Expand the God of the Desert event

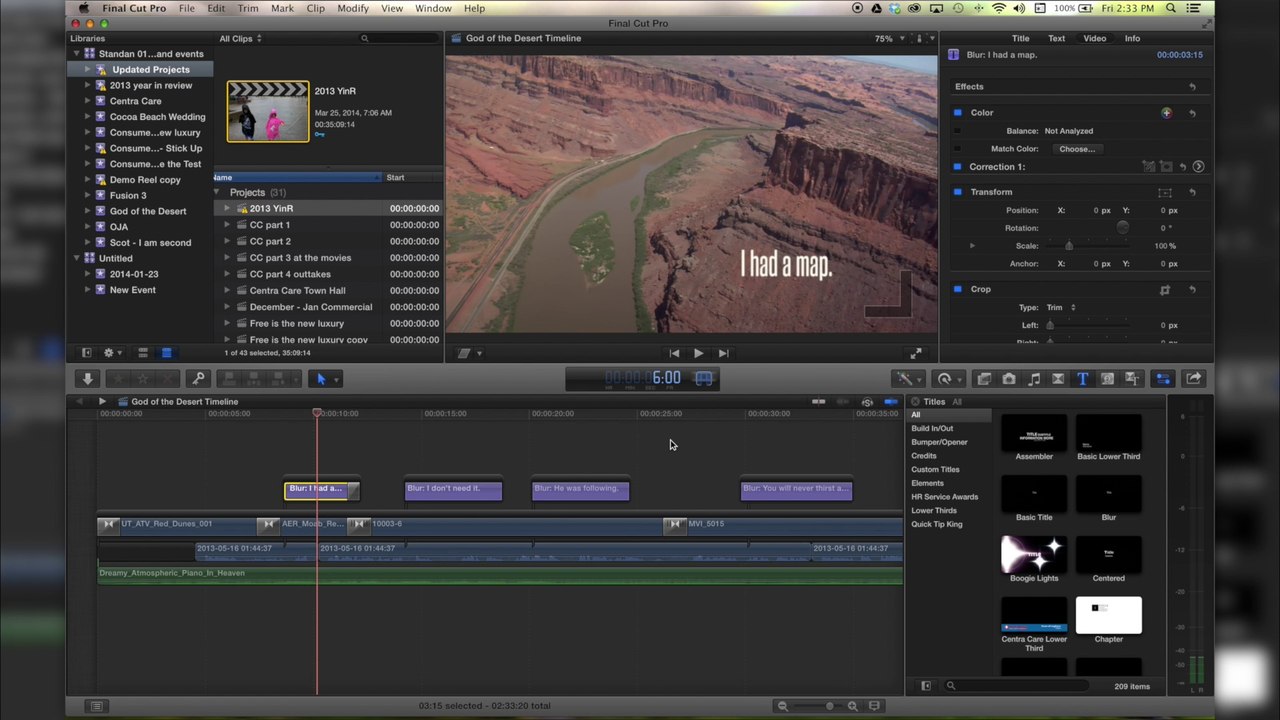88,211
